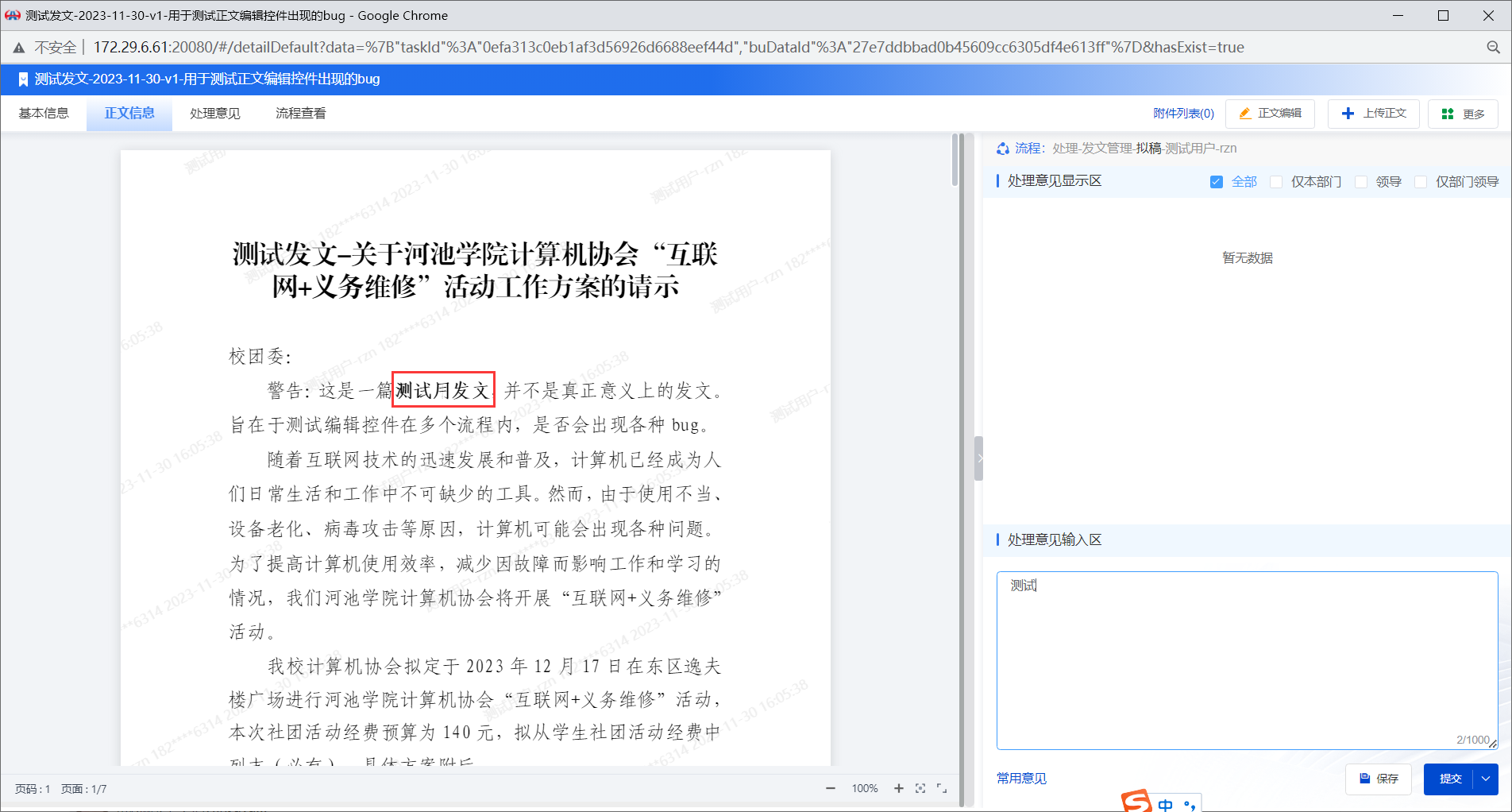Image resolution: width=1512 pixels, height=812 pixels.
Task: Switch to the 基本信息 tab
Action: pos(44,114)
